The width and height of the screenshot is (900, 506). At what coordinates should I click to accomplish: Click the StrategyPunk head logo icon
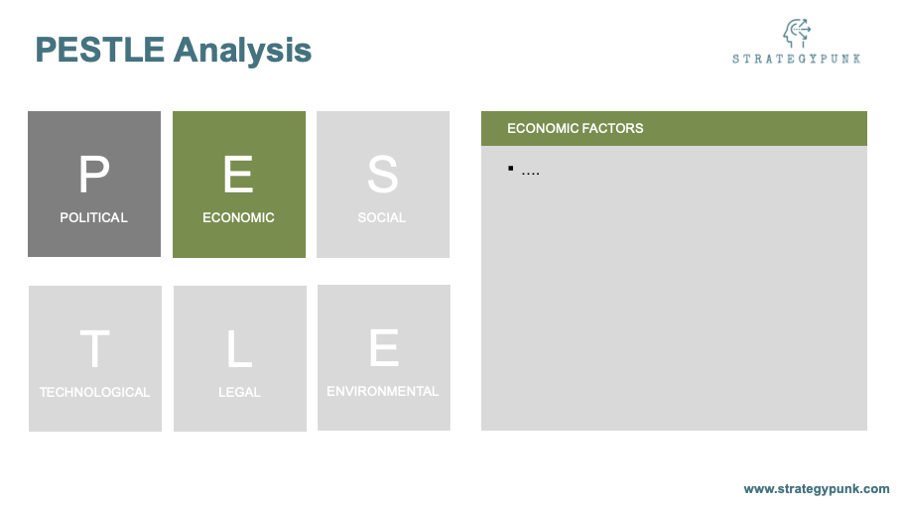pos(797,33)
